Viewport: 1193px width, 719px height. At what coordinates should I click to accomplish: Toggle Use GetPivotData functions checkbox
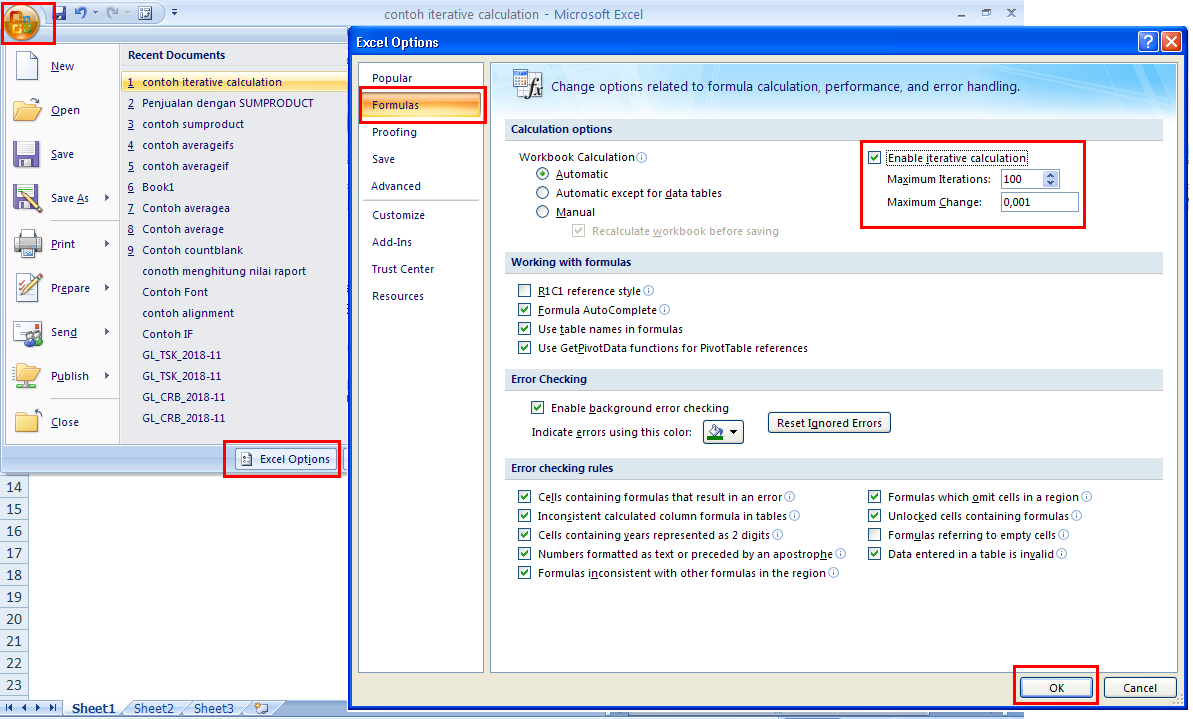click(x=524, y=348)
